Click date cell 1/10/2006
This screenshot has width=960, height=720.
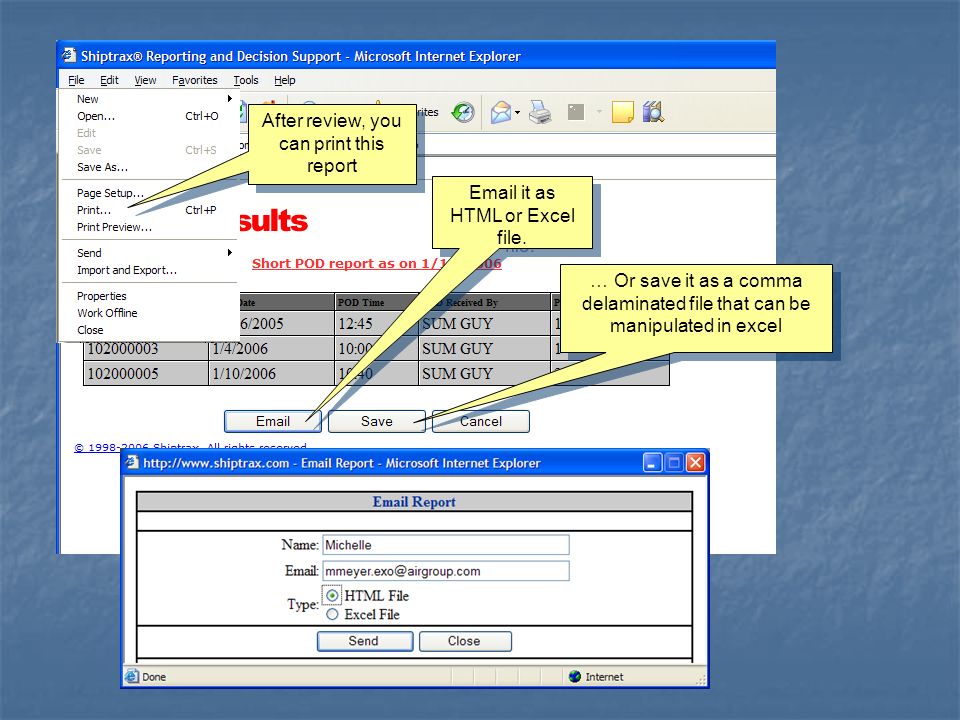tap(272, 373)
